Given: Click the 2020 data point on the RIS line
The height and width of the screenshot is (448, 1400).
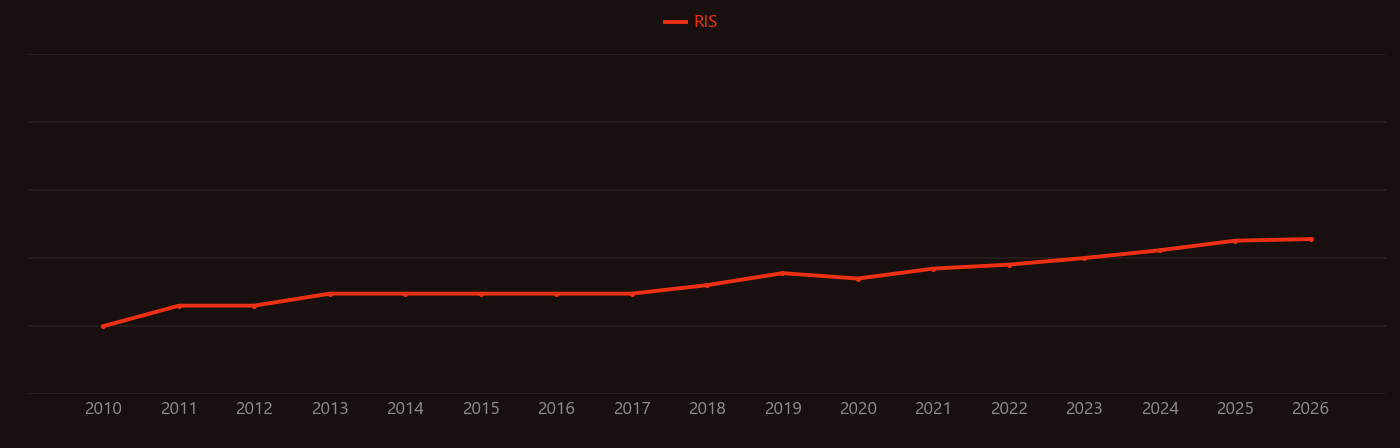Looking at the screenshot, I should (858, 279).
